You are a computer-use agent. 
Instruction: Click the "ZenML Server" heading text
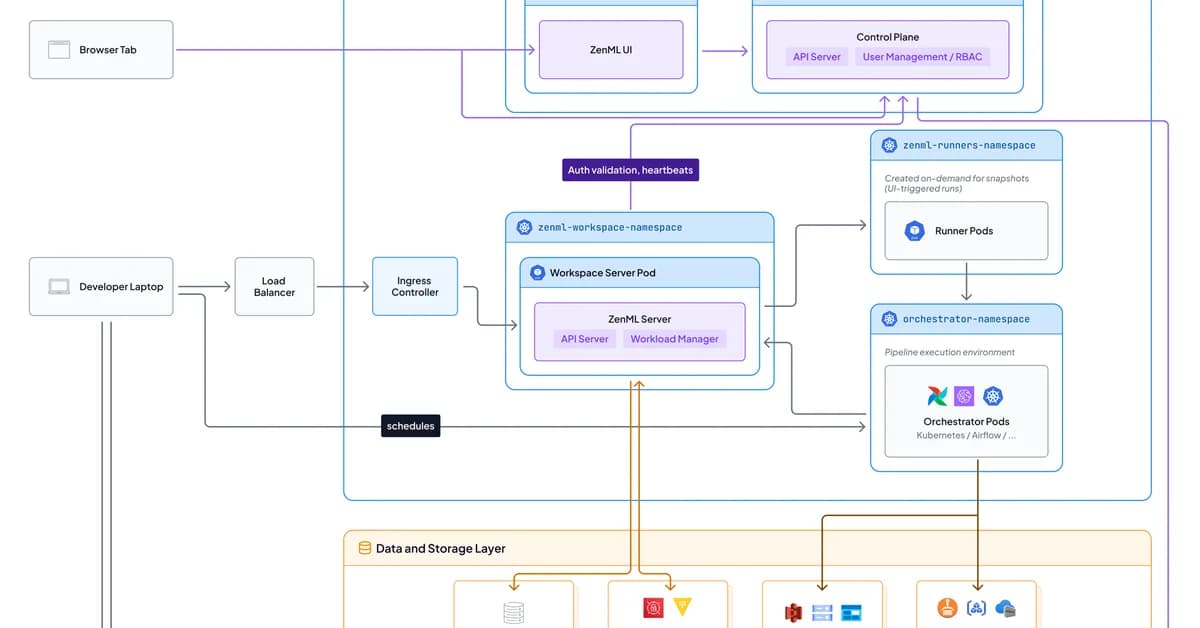coord(640,319)
